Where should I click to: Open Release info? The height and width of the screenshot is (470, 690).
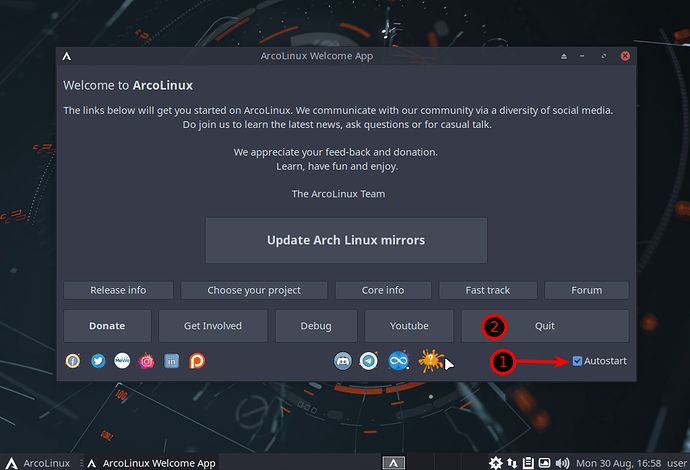[x=118, y=290]
